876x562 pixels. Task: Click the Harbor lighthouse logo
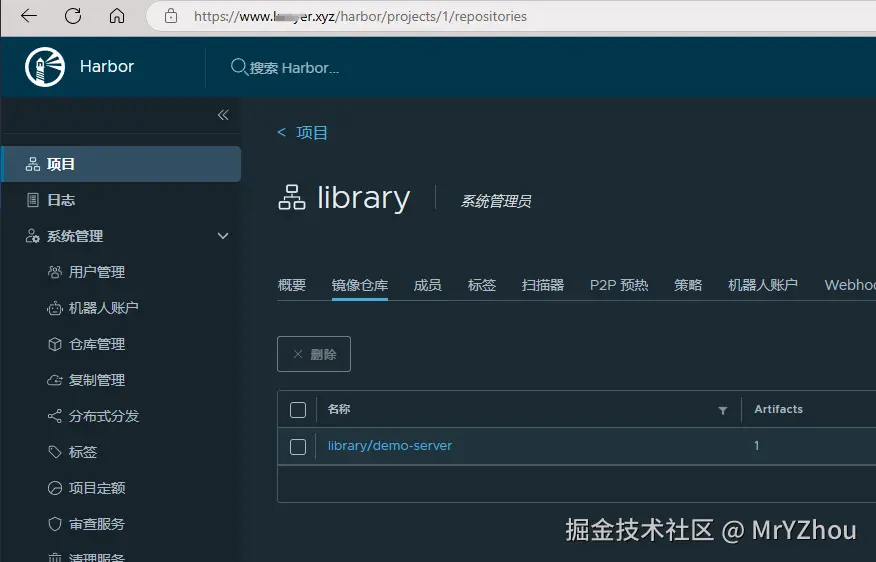45,66
